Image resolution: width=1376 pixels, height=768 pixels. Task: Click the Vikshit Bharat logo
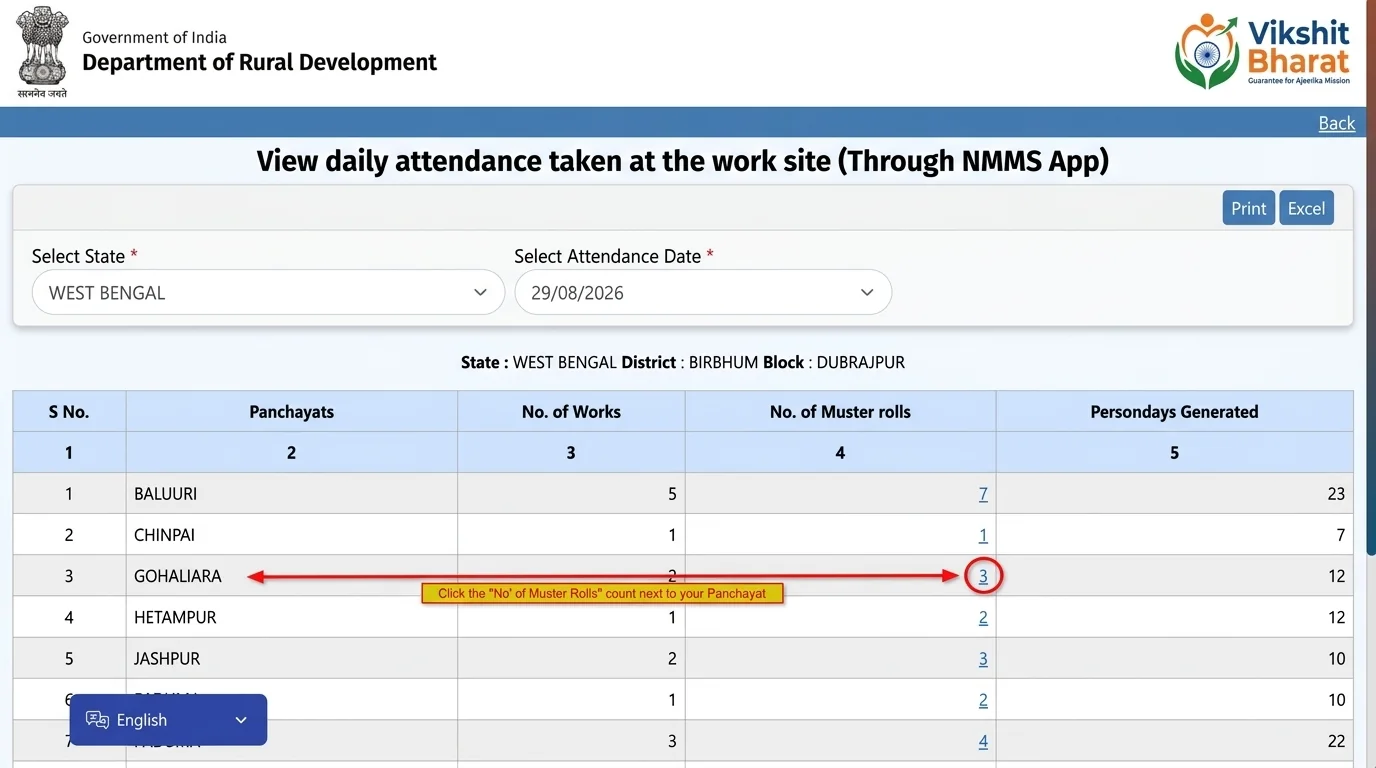coord(1263,51)
